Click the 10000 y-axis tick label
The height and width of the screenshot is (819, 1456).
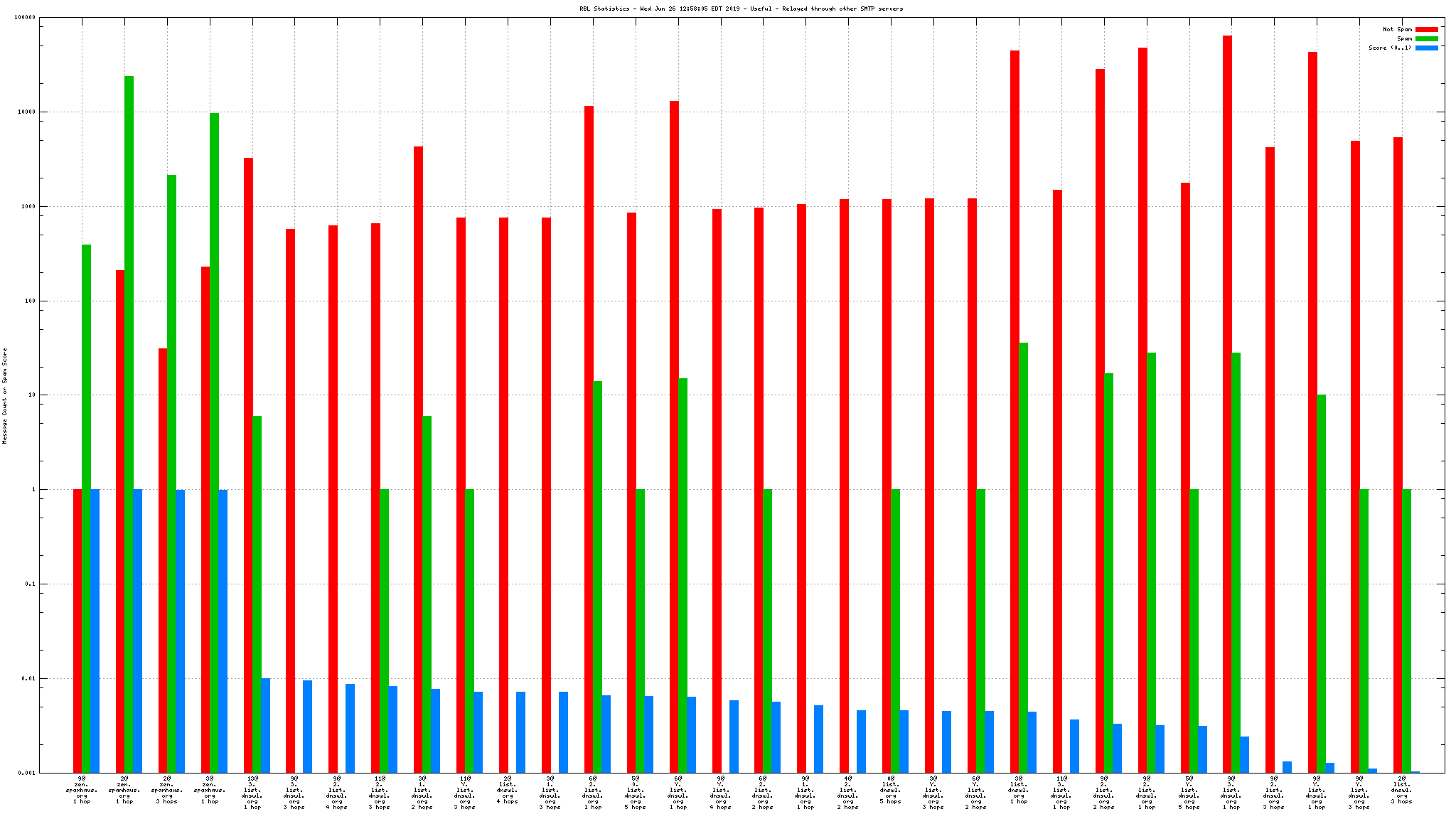[x=26, y=112]
